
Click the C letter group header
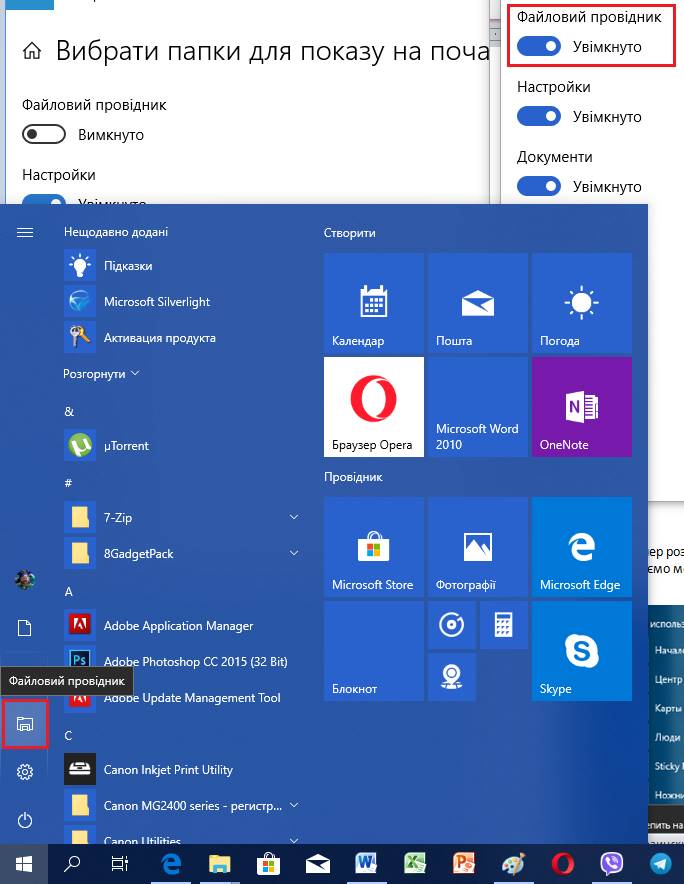tap(68, 736)
